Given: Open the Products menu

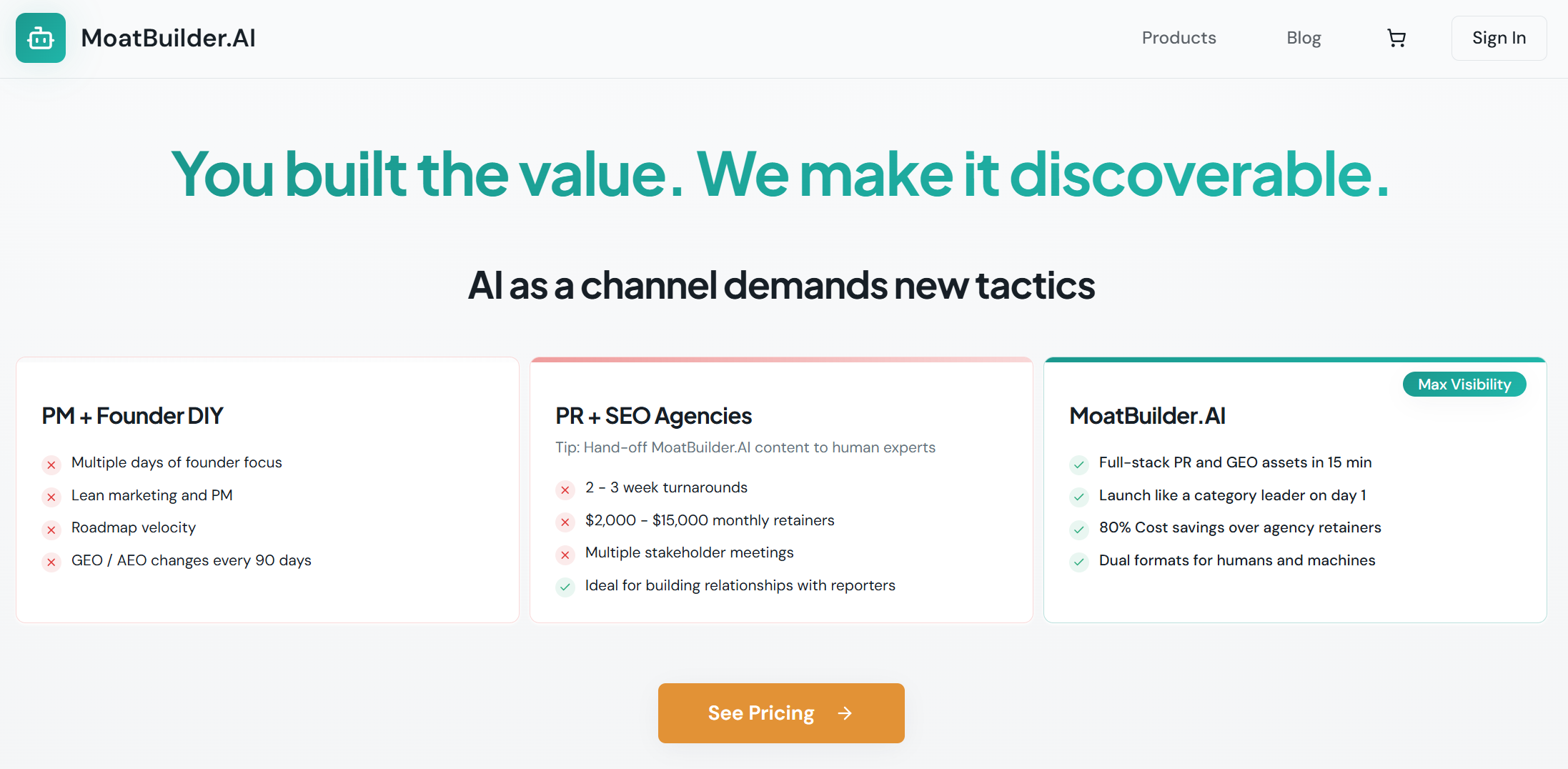Looking at the screenshot, I should point(1179,38).
